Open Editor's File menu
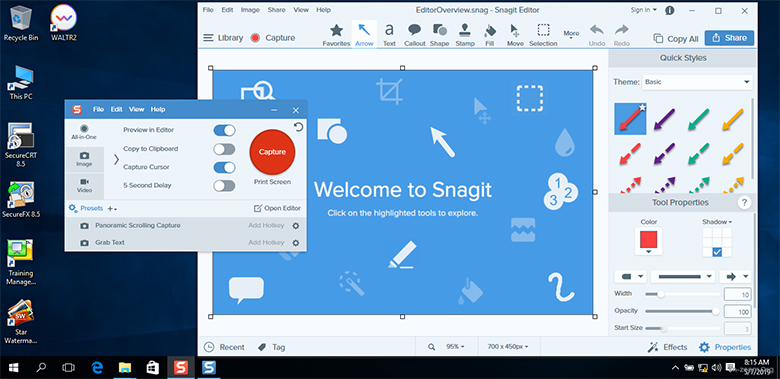 [x=208, y=10]
